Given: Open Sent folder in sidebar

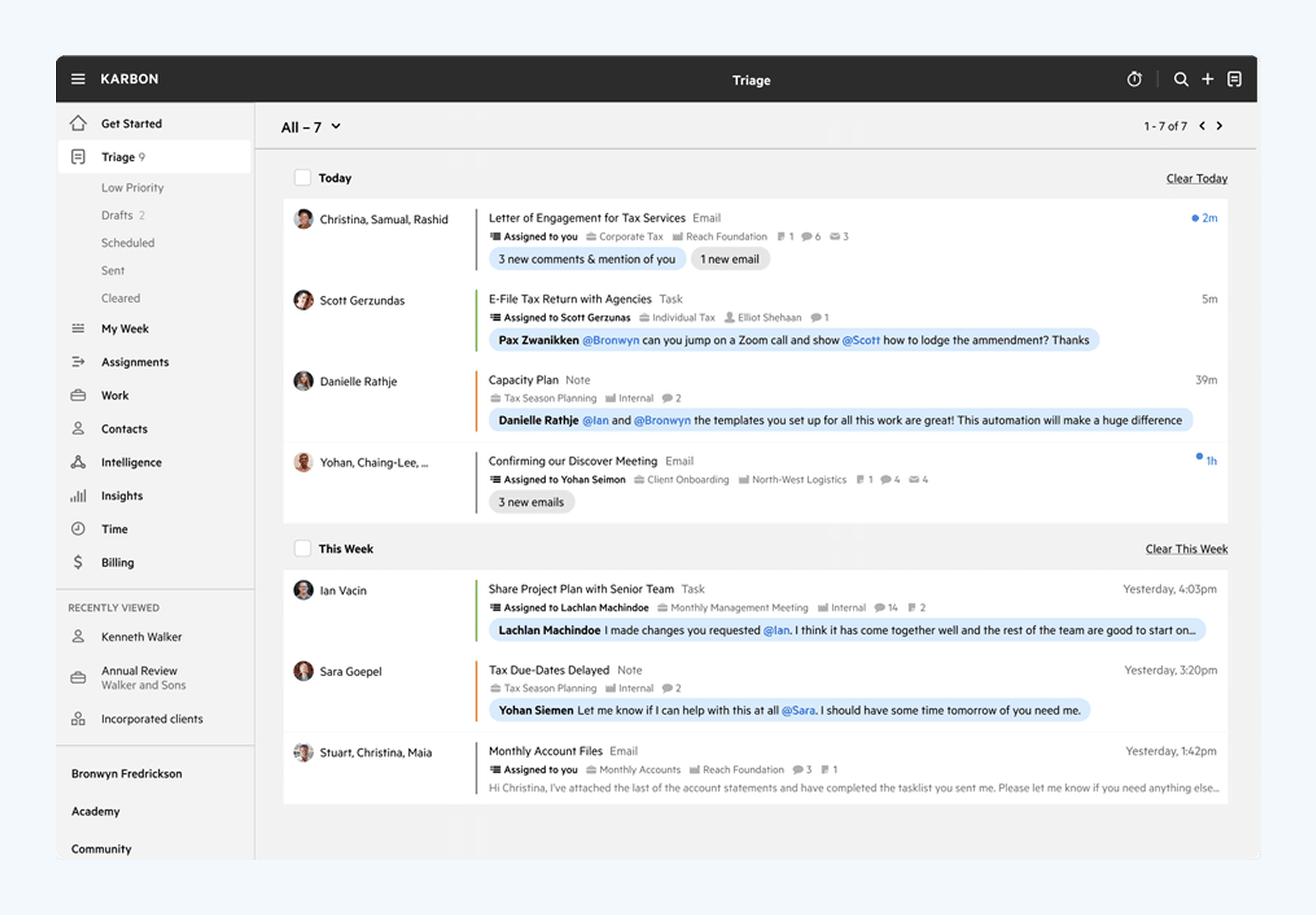Looking at the screenshot, I should pos(113,270).
